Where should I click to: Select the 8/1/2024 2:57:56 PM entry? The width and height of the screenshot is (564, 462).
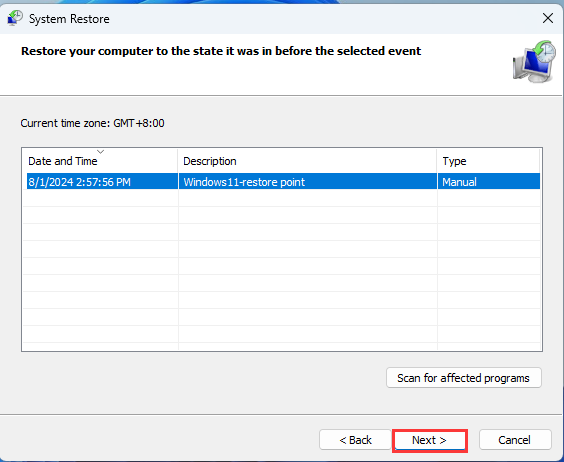[x=79, y=182]
